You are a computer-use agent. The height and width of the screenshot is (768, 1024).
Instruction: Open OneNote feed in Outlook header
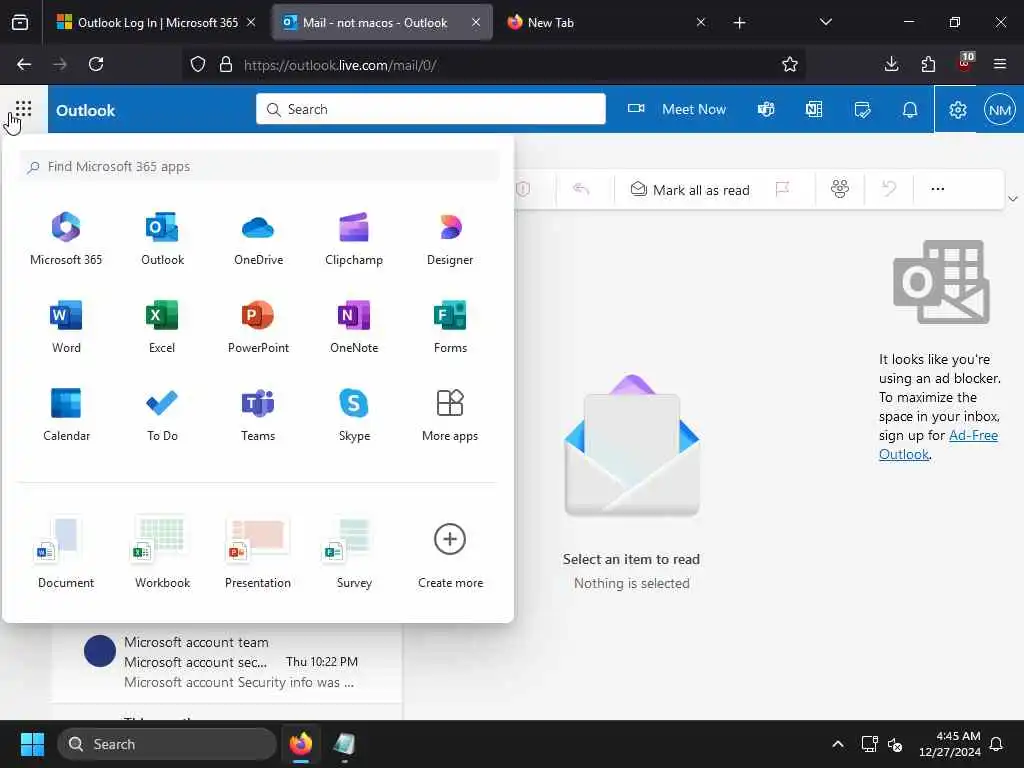click(814, 109)
